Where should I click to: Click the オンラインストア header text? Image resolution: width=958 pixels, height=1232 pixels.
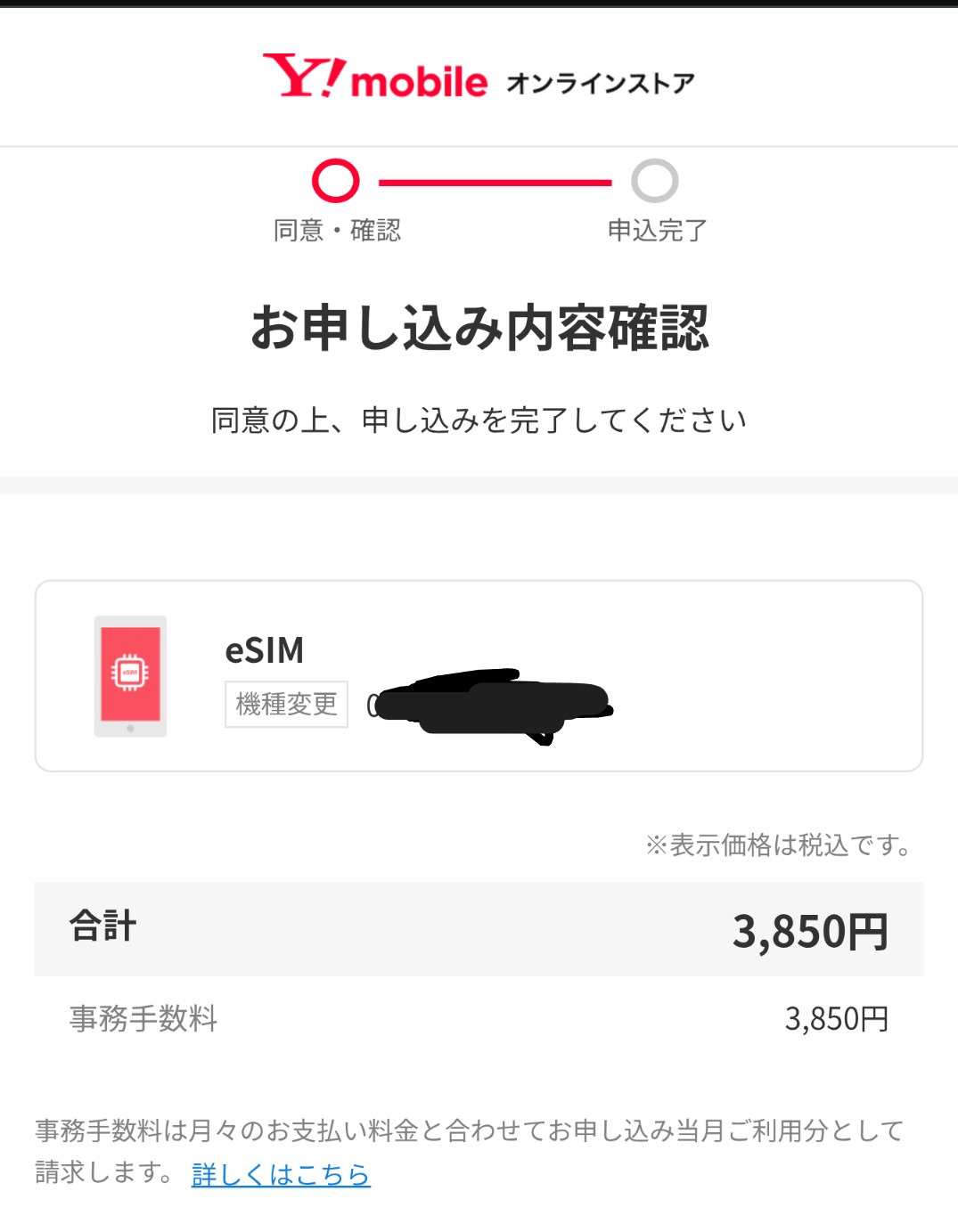601,83
